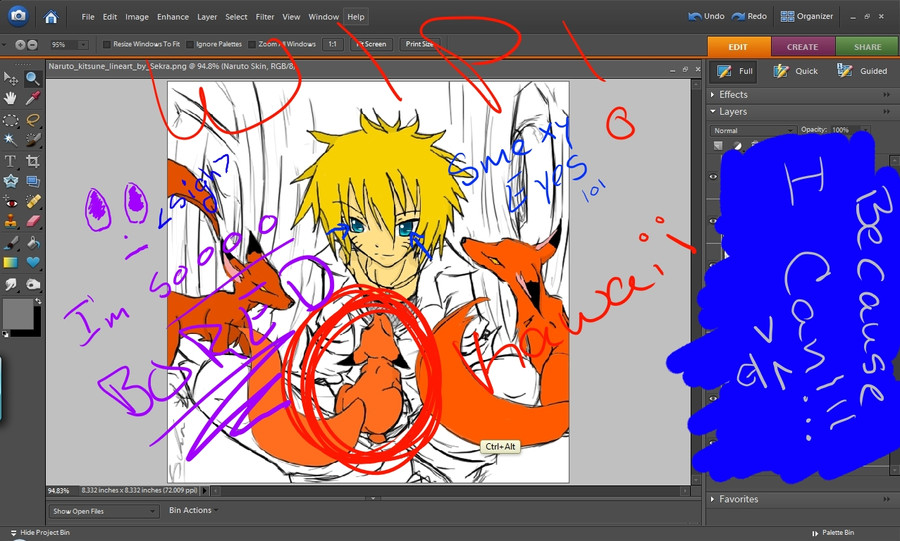
Task: Swap foreground and background colors
Action: pyautogui.click(x=38, y=301)
